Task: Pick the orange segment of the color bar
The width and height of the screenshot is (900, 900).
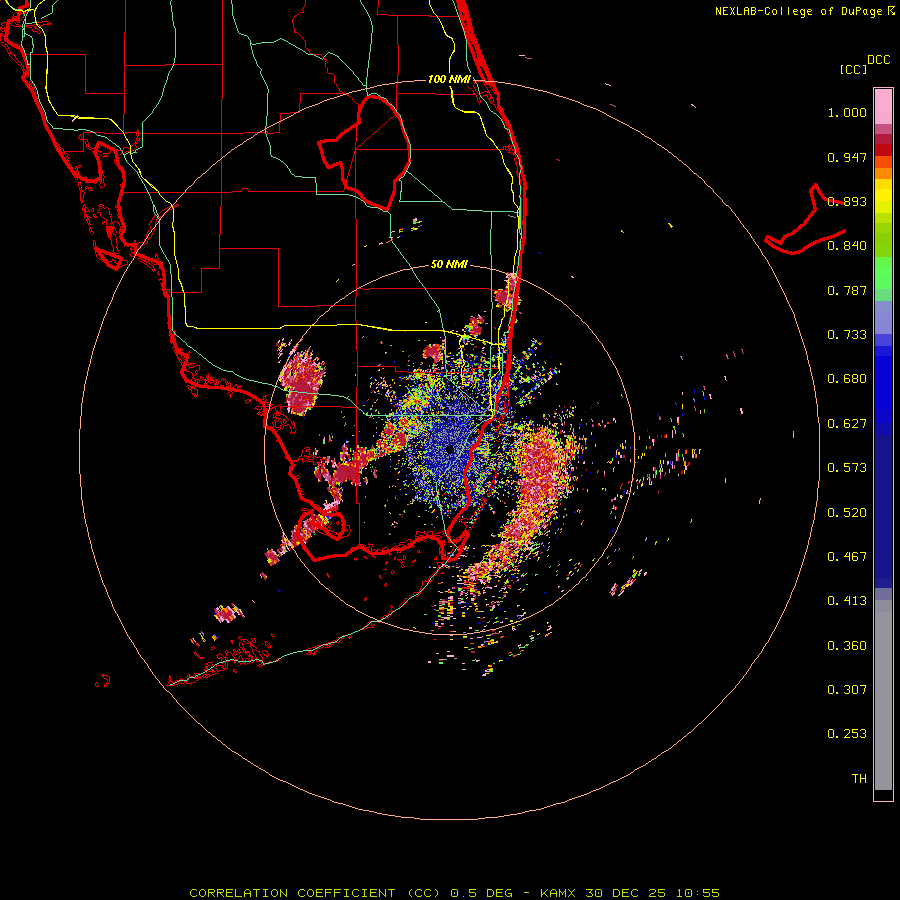Action: click(883, 168)
